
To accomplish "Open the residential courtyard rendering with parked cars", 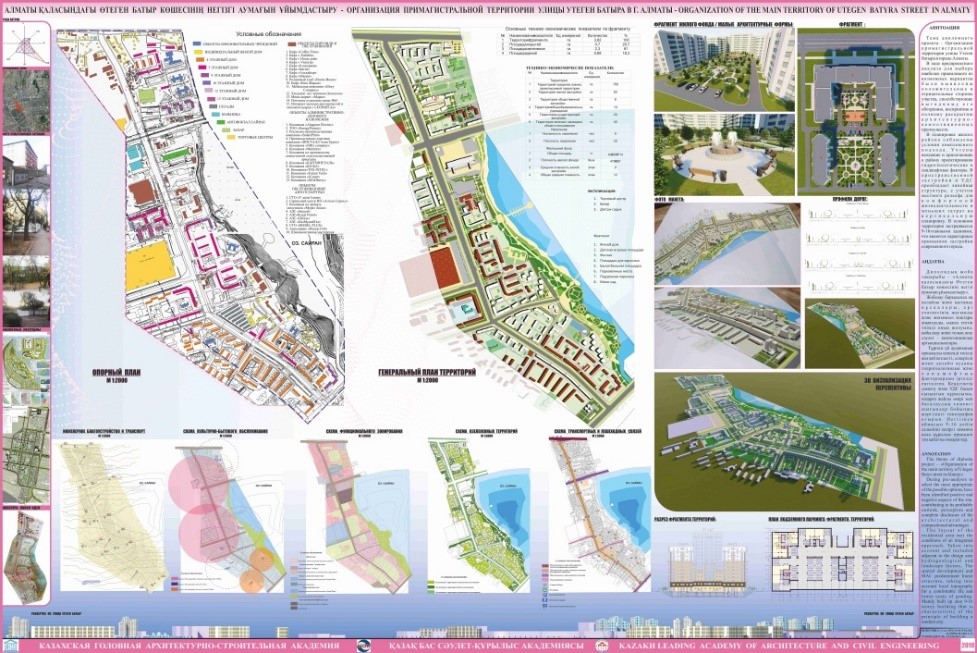I will (x=723, y=69).
